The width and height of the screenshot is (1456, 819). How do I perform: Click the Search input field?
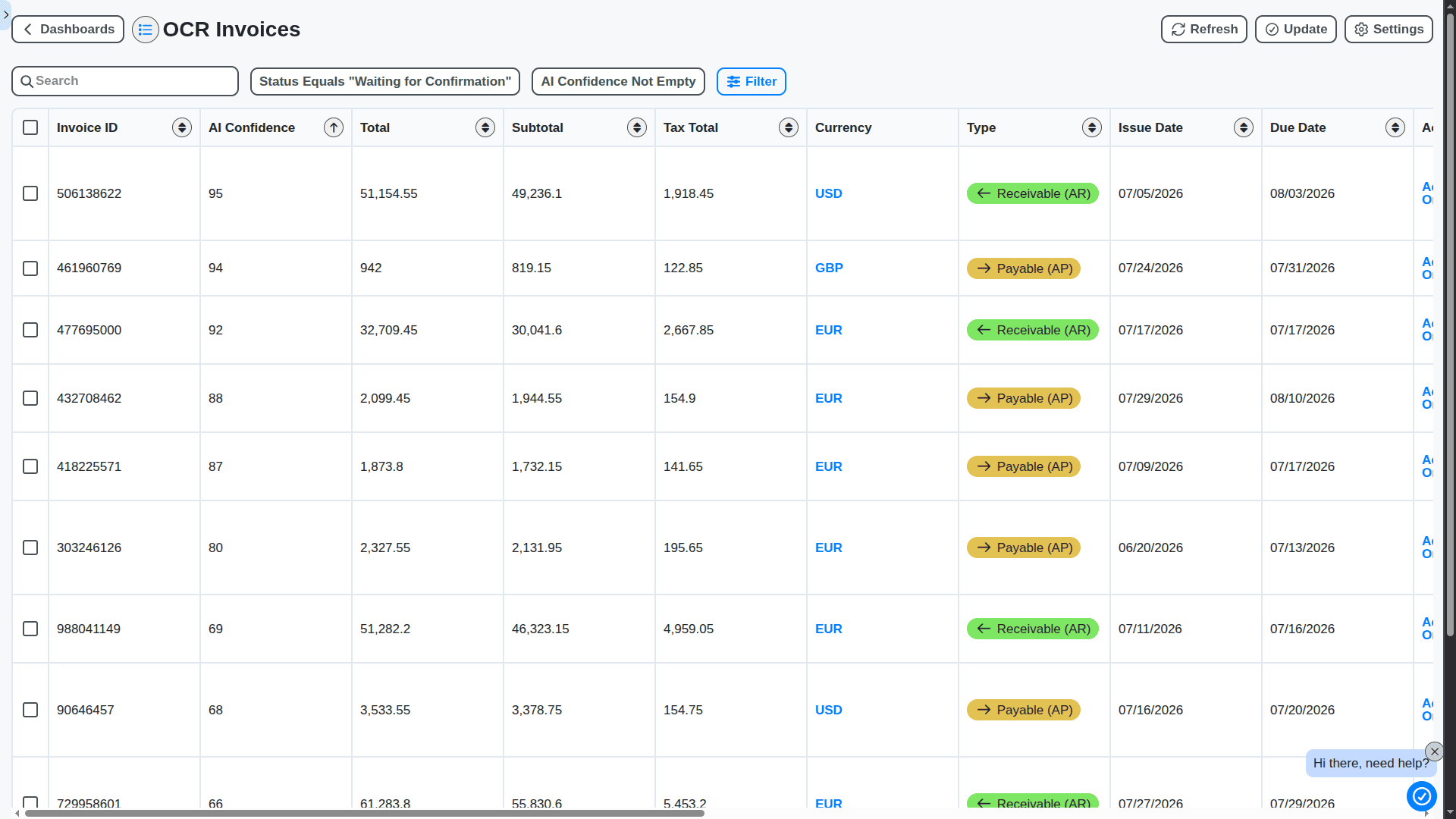[125, 81]
